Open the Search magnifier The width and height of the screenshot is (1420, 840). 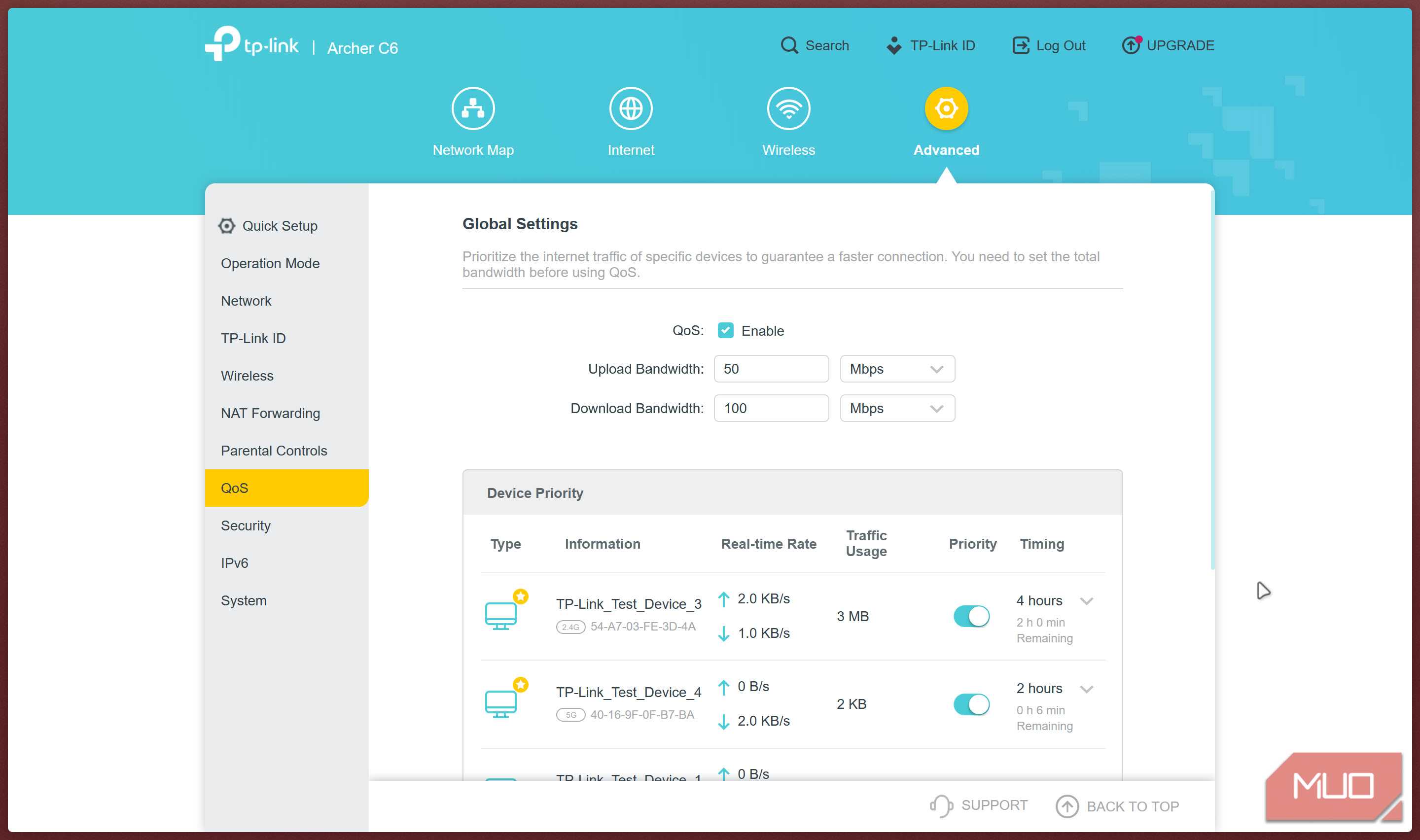(x=788, y=45)
